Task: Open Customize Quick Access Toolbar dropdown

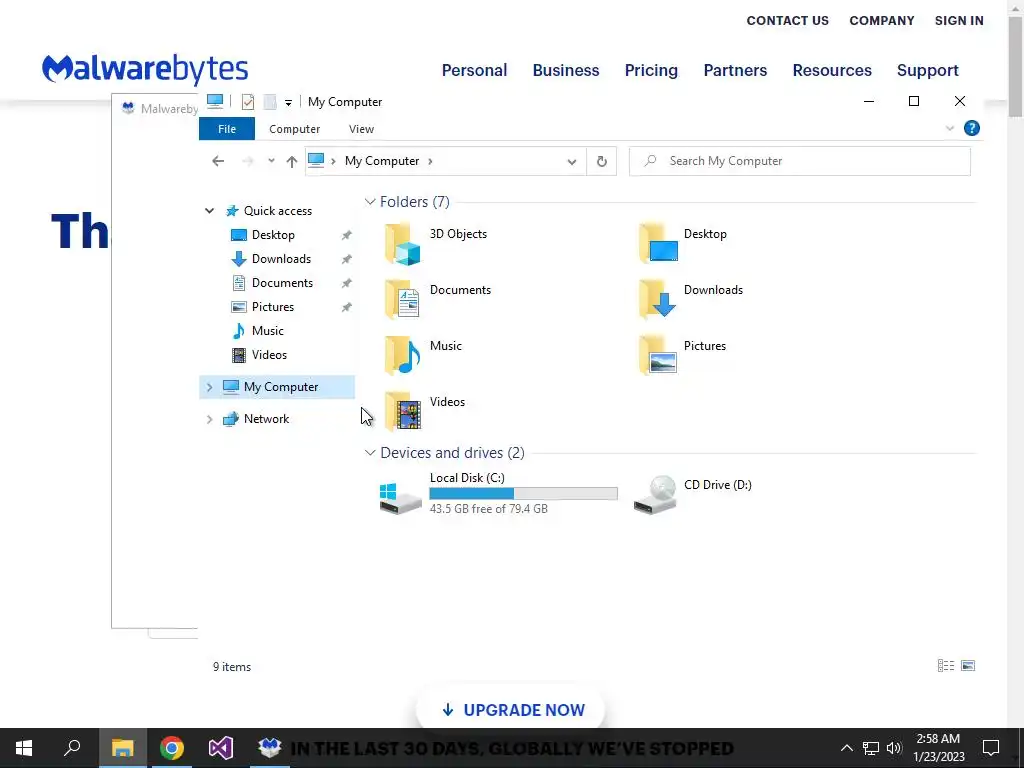Action: (x=288, y=103)
